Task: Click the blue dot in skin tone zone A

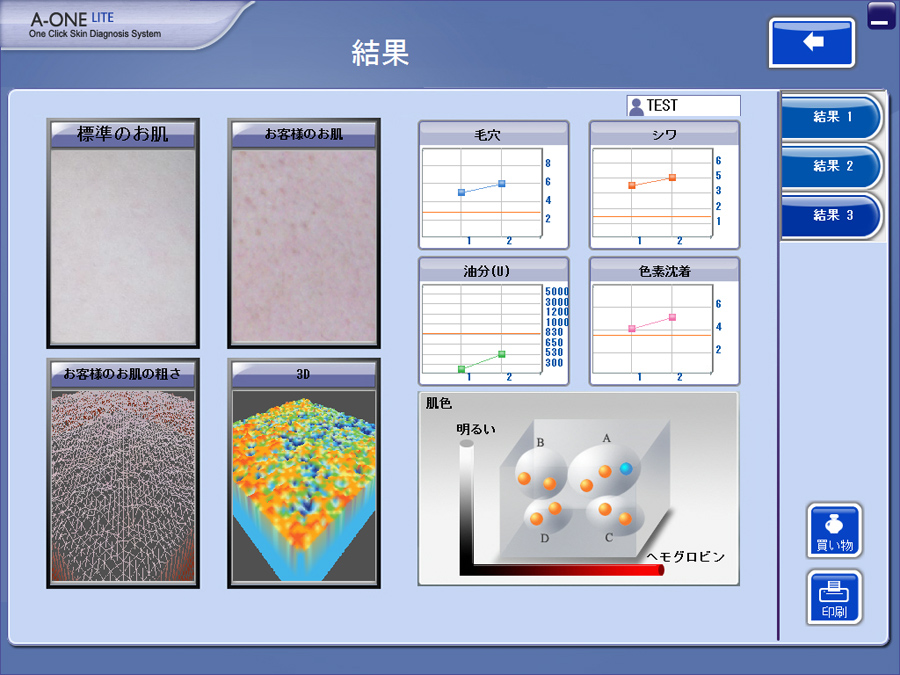Action: coord(626,468)
